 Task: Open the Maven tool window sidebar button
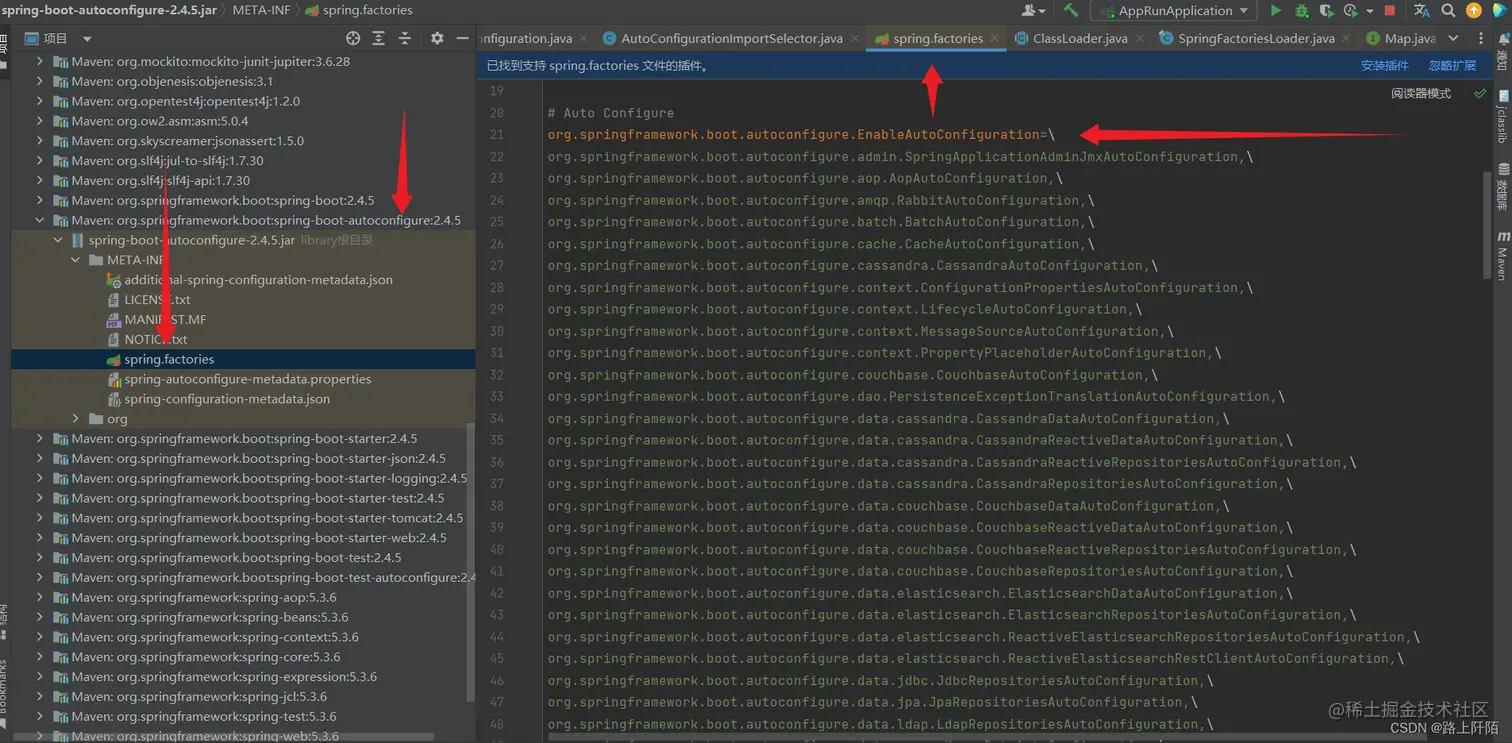click(x=1502, y=256)
